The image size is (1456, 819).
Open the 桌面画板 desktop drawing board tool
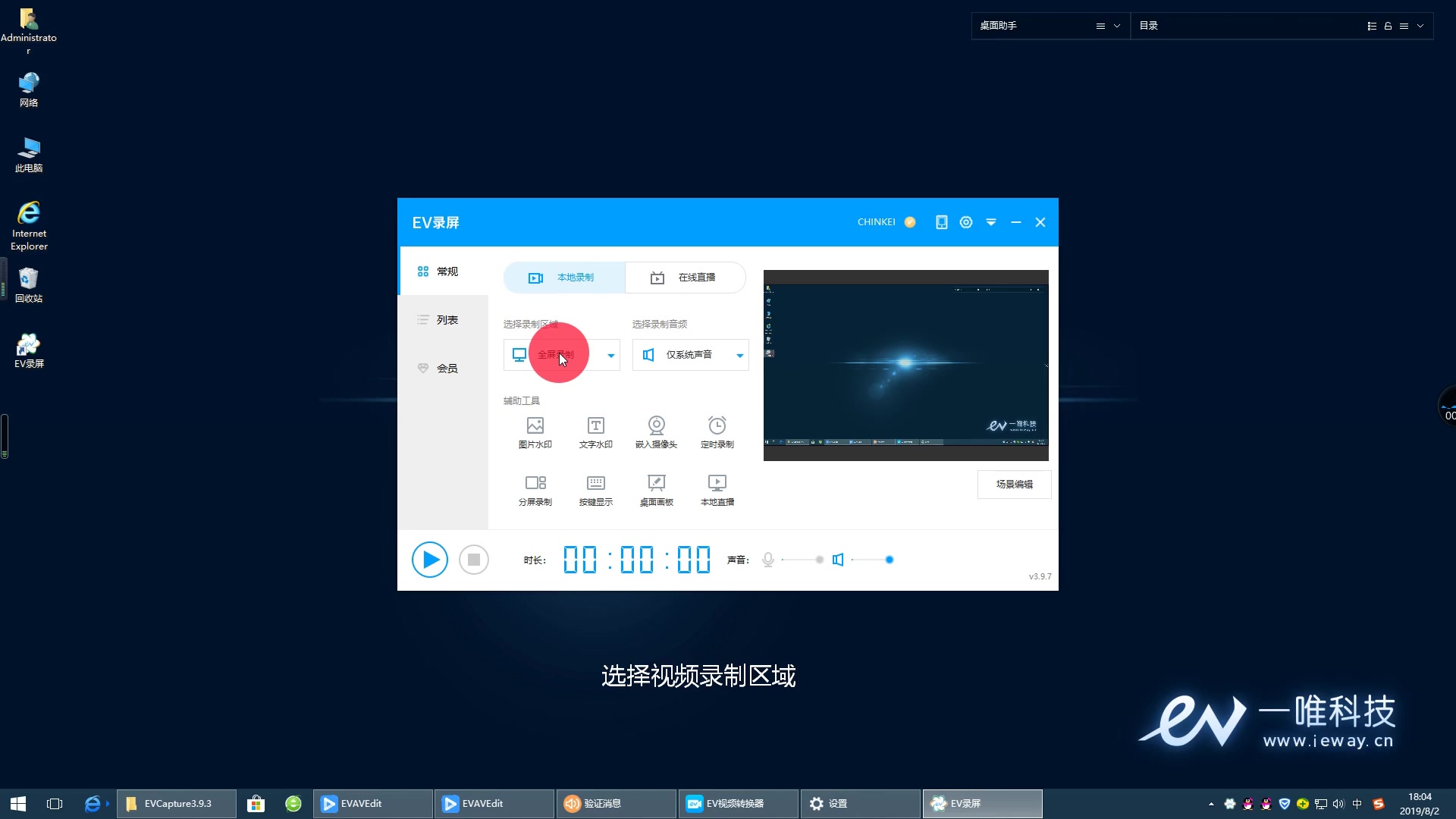pyautogui.click(x=657, y=490)
